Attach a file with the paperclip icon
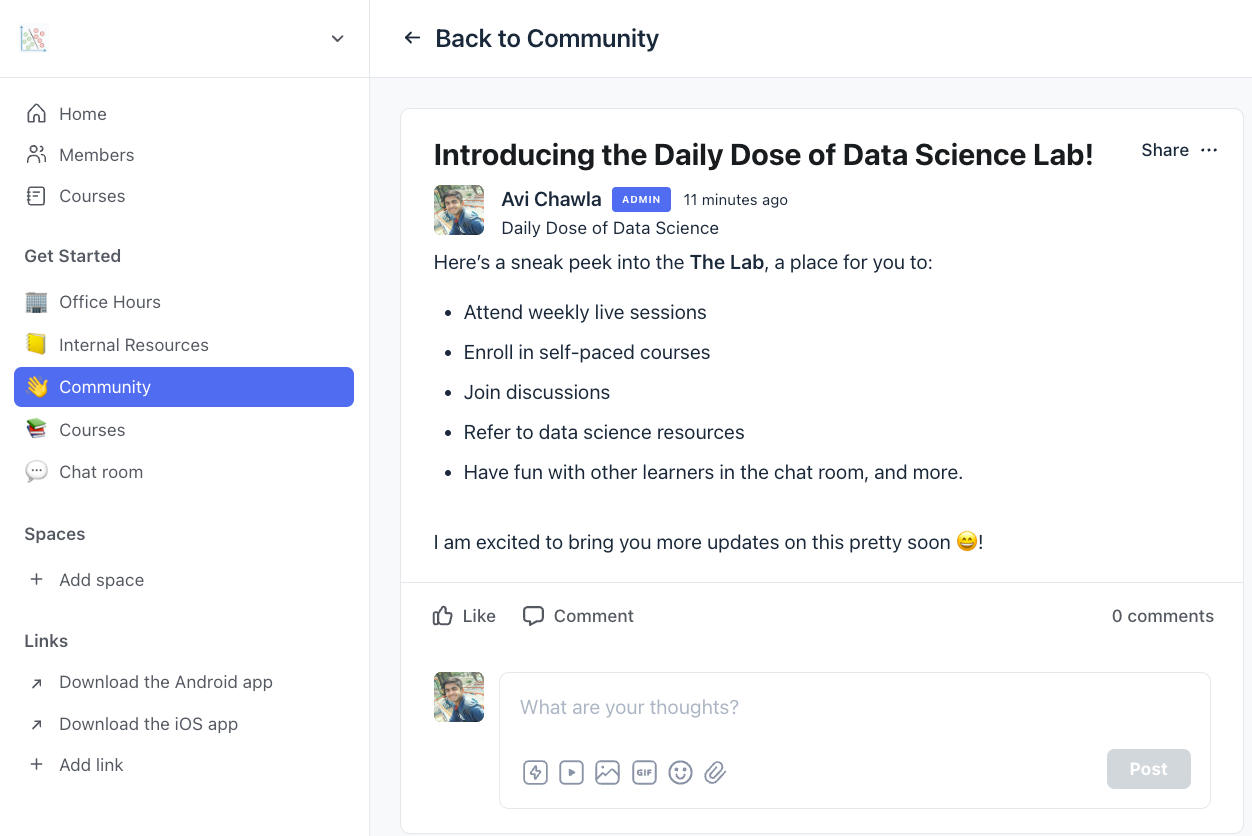Image resolution: width=1252 pixels, height=836 pixels. pos(715,772)
